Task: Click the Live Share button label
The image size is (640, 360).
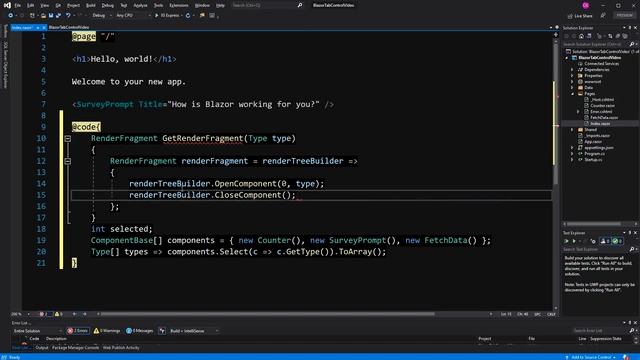Action: click(583, 16)
